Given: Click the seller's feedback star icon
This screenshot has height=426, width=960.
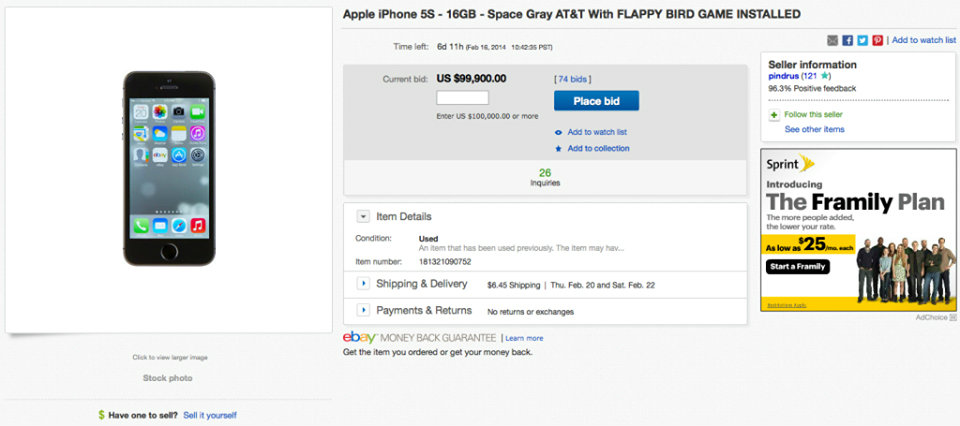Looking at the screenshot, I should pos(826,76).
